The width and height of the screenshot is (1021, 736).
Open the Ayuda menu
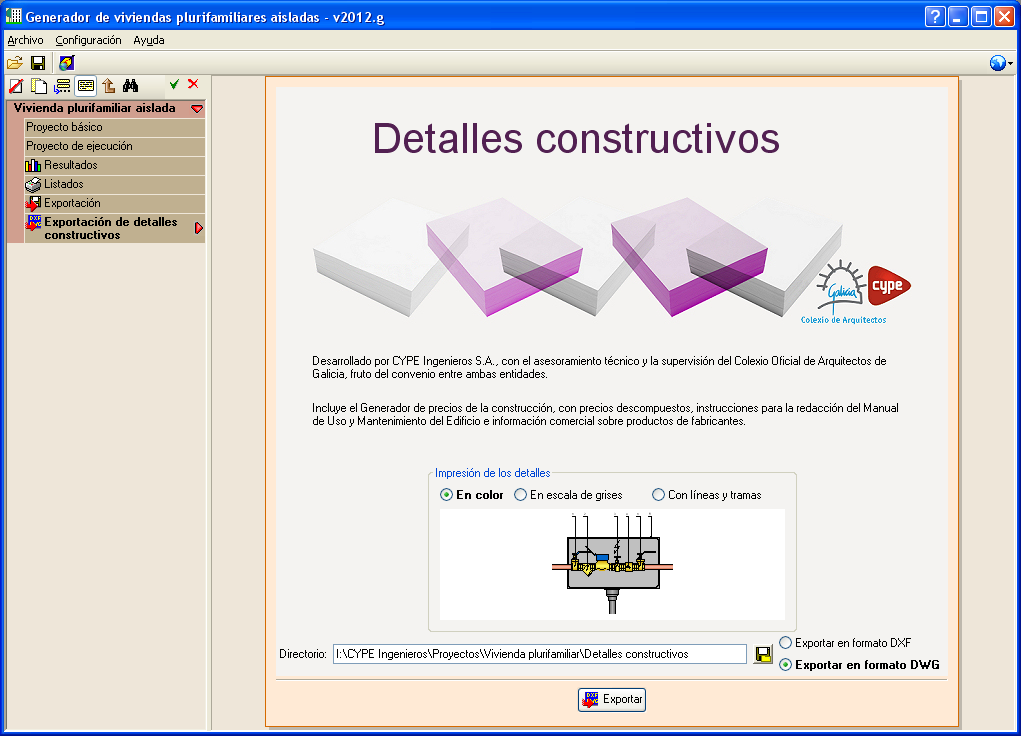coord(148,40)
